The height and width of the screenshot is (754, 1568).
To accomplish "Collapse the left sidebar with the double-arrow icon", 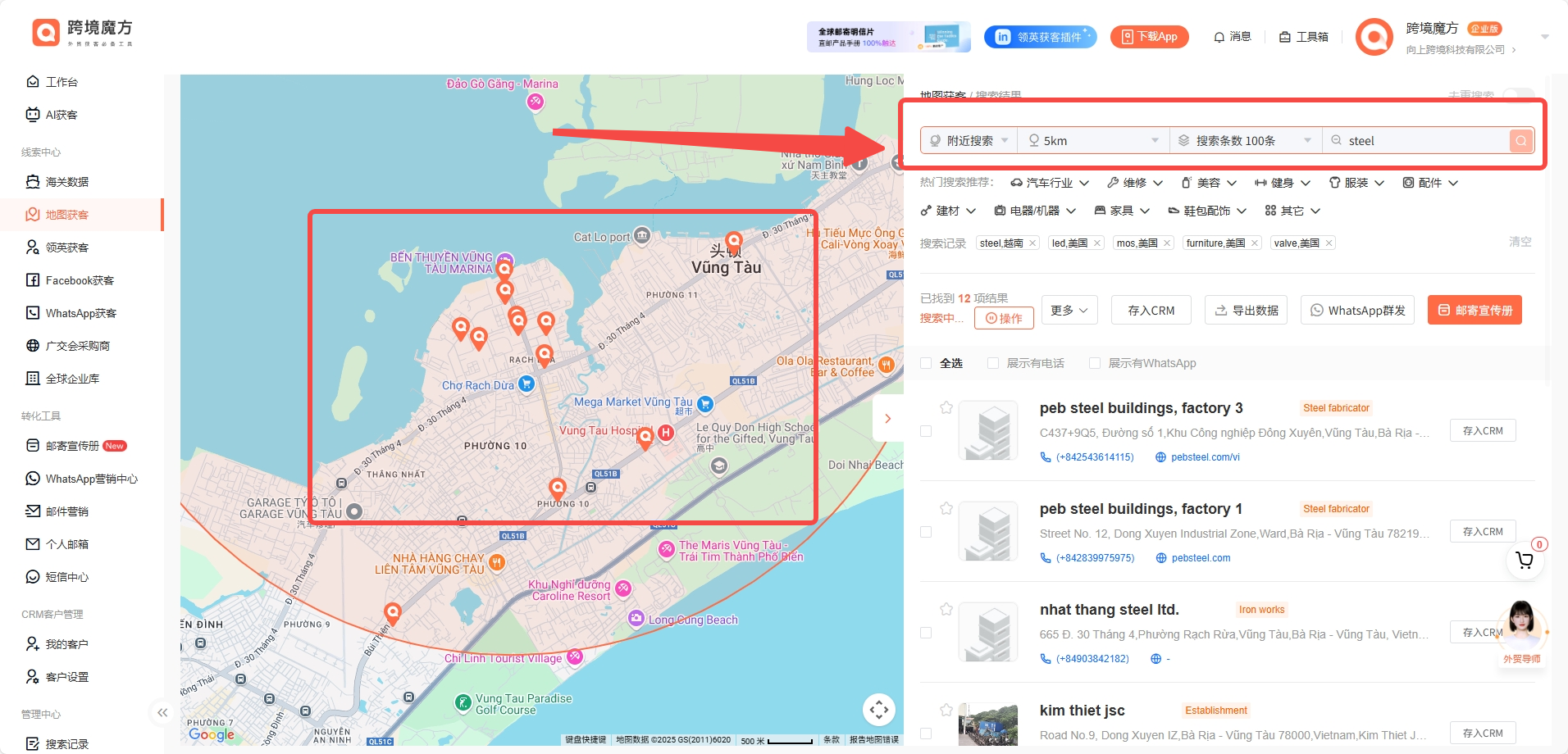I will [x=162, y=712].
